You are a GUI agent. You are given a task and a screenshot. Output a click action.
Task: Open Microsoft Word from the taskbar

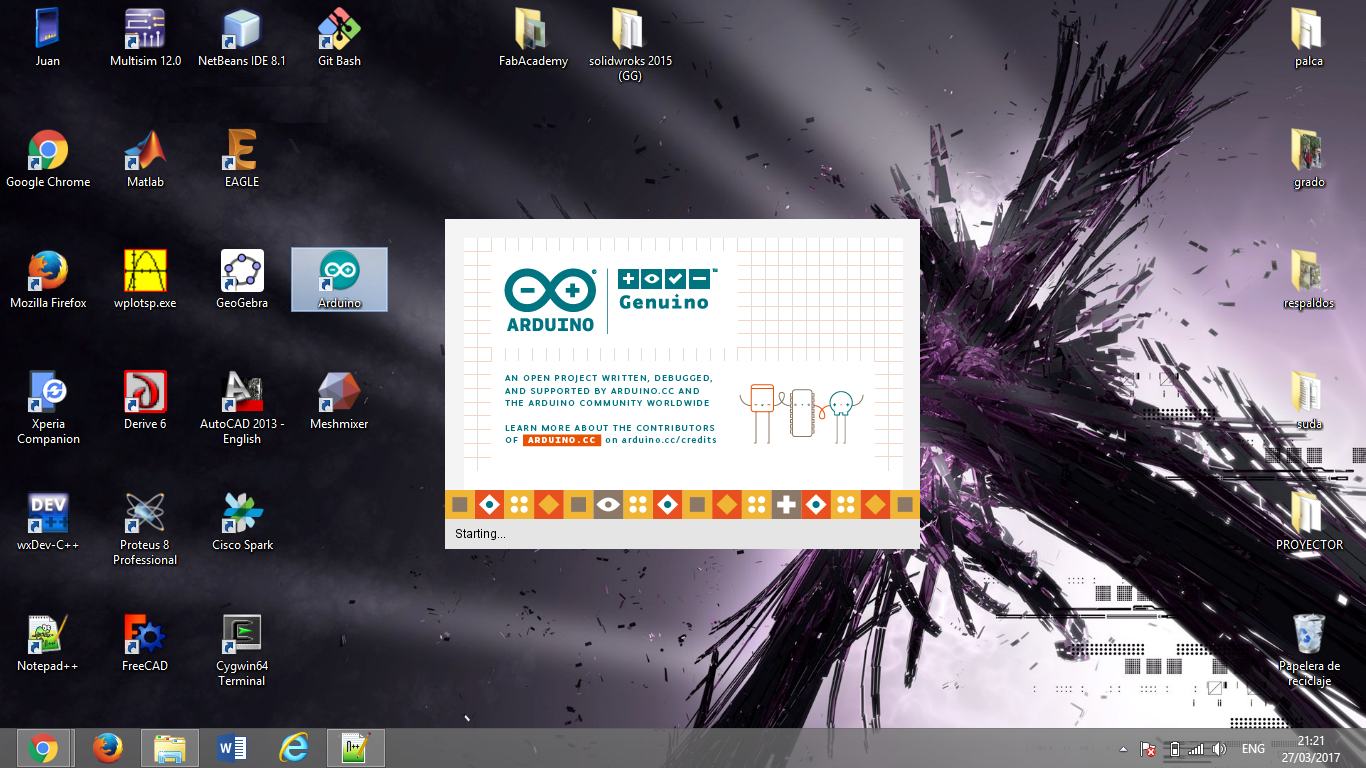[x=232, y=748]
